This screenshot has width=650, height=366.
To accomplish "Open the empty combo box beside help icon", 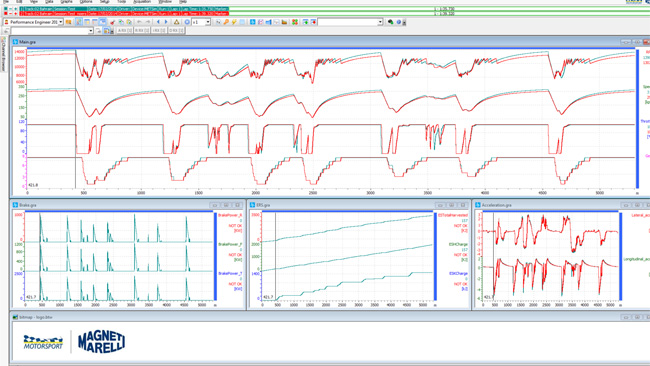I will pos(350,22).
